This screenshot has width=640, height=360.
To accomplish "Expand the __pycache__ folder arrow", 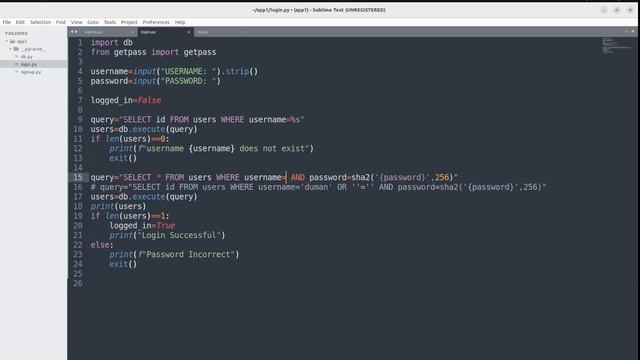I will coord(11,49).
